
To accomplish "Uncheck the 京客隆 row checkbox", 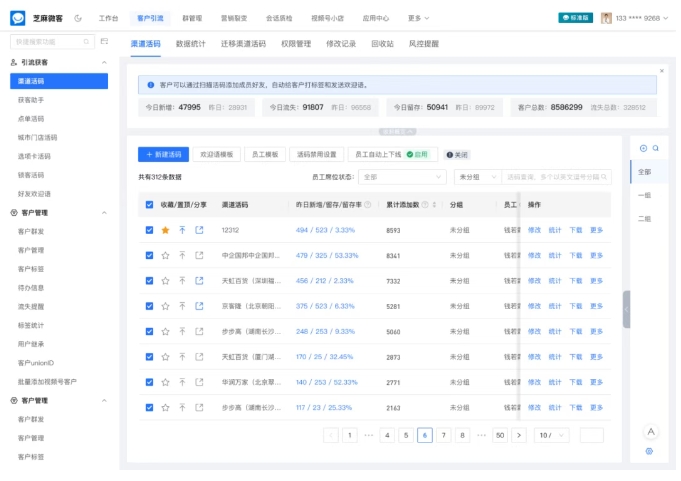I will coord(149,306).
